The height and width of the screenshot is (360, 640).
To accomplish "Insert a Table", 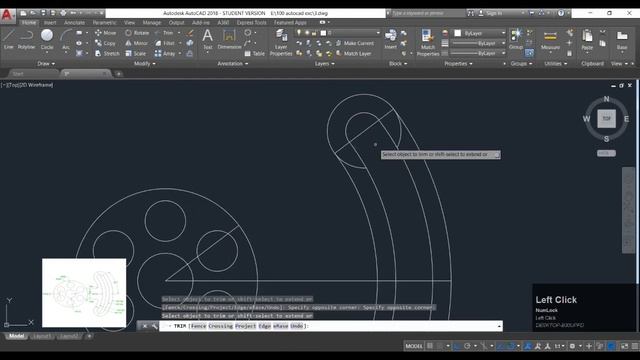I will 255,53.
